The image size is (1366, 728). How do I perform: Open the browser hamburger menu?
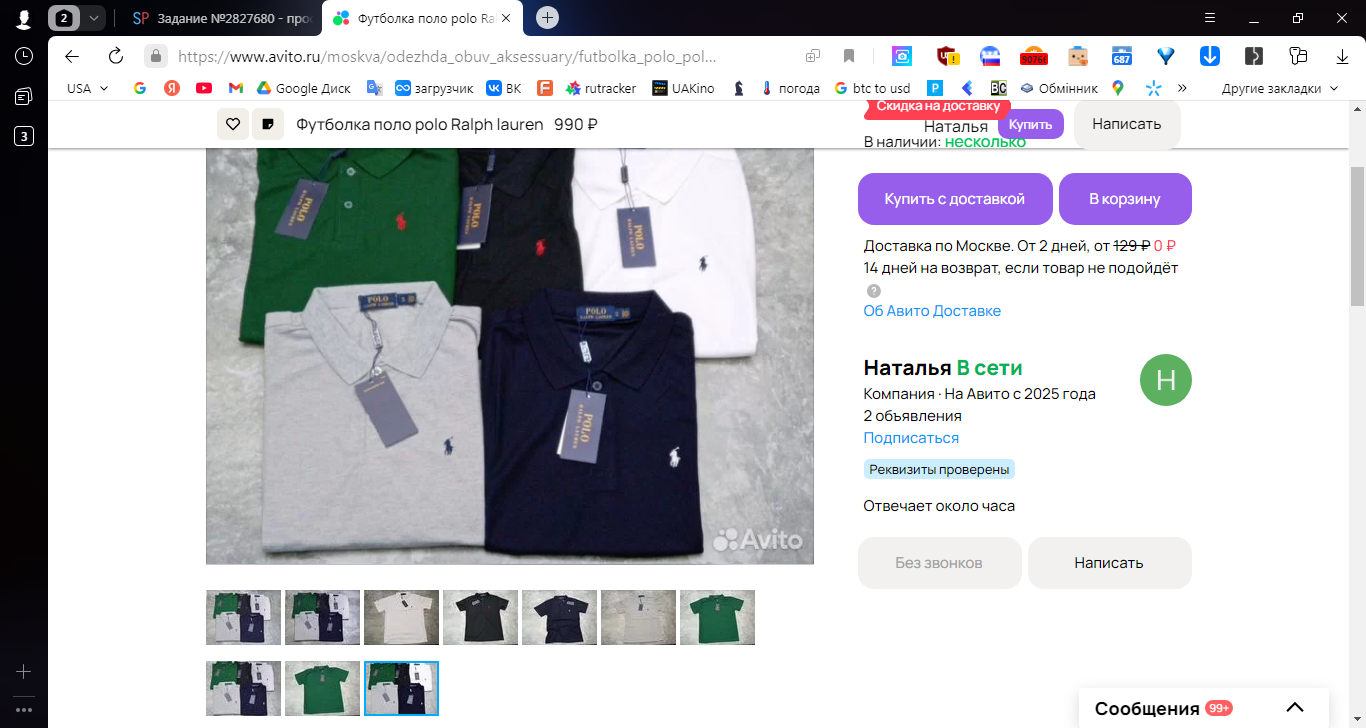(1210, 18)
